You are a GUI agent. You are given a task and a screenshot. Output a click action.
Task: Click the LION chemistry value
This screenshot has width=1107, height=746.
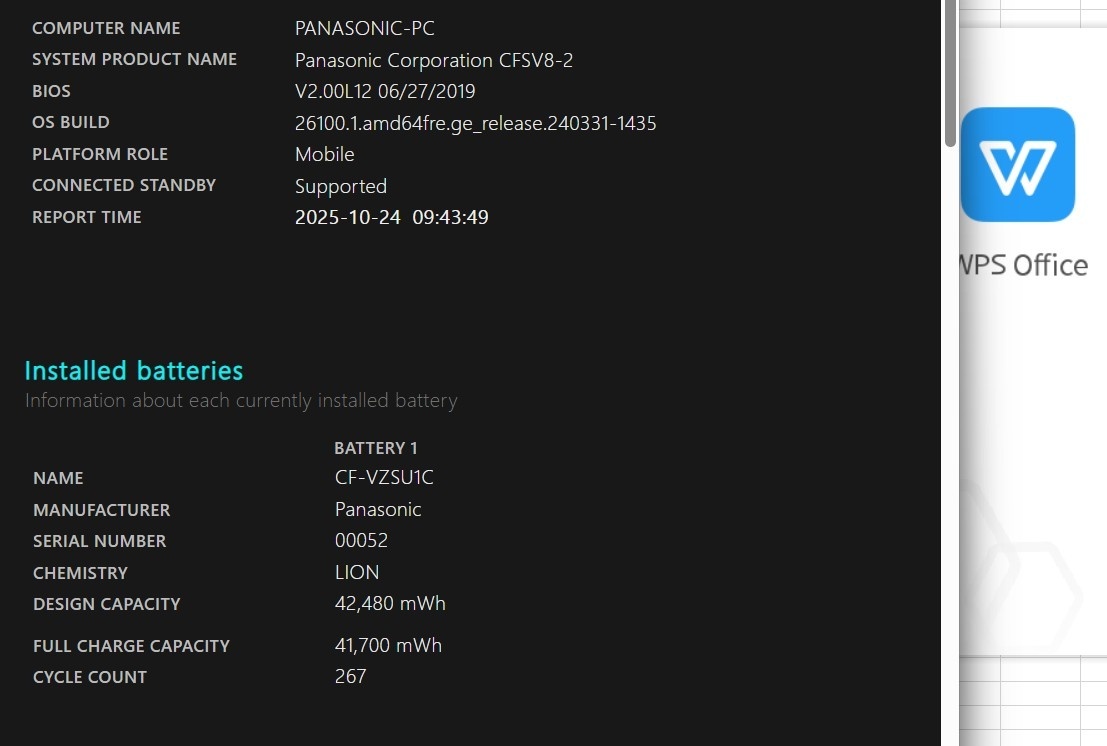(x=357, y=573)
